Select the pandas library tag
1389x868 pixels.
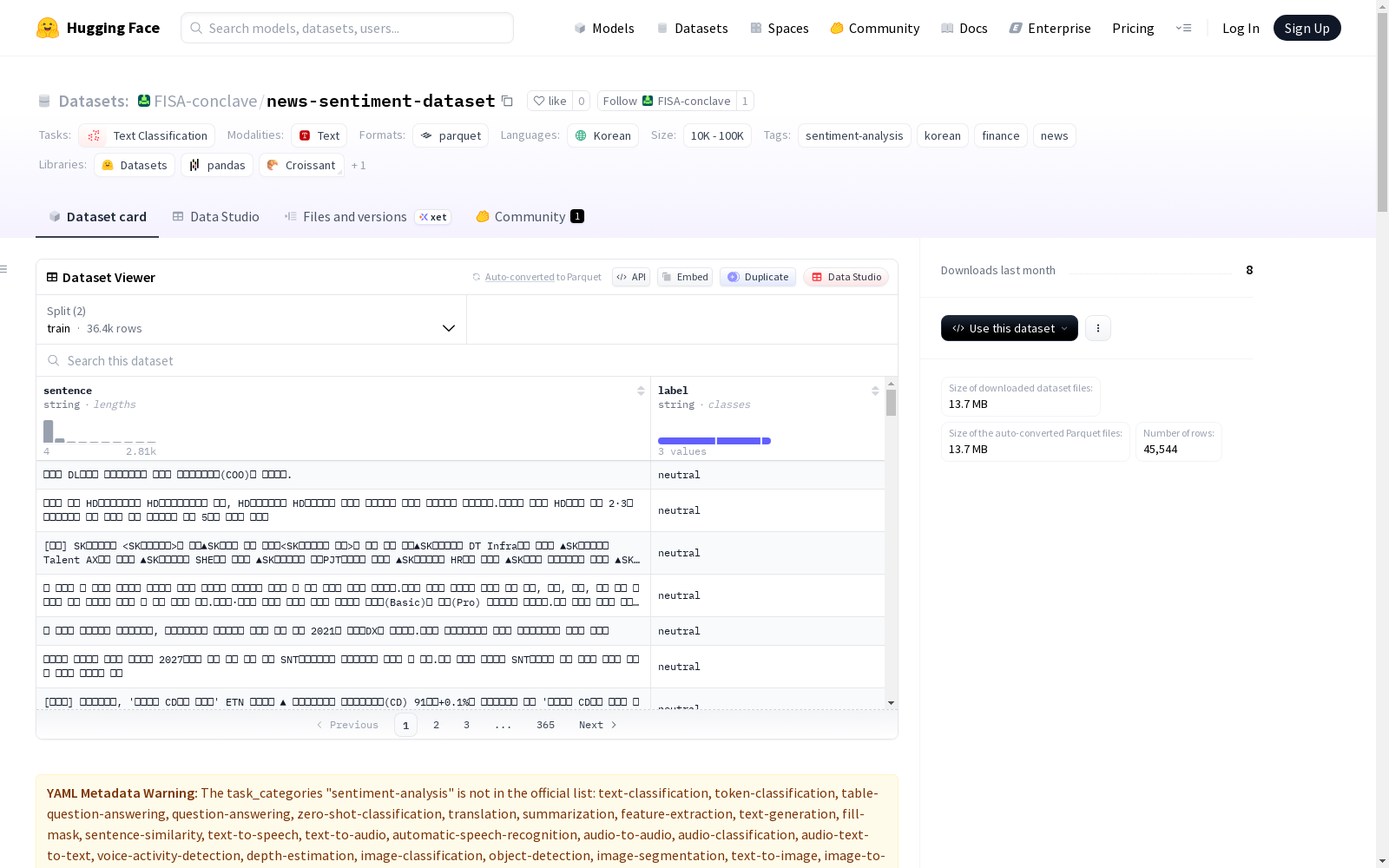pyautogui.click(x=217, y=165)
